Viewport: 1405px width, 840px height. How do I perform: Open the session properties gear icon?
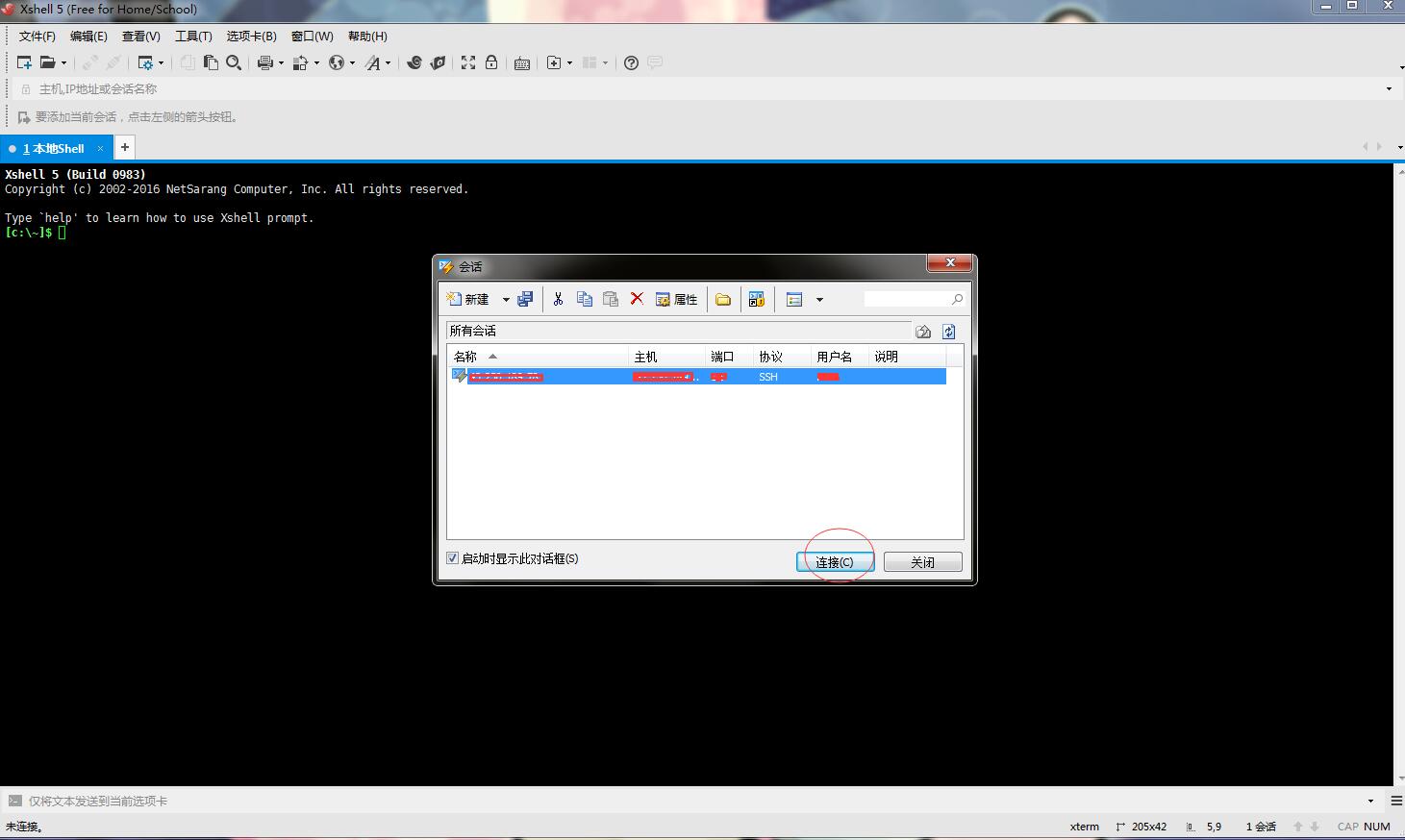tap(145, 62)
